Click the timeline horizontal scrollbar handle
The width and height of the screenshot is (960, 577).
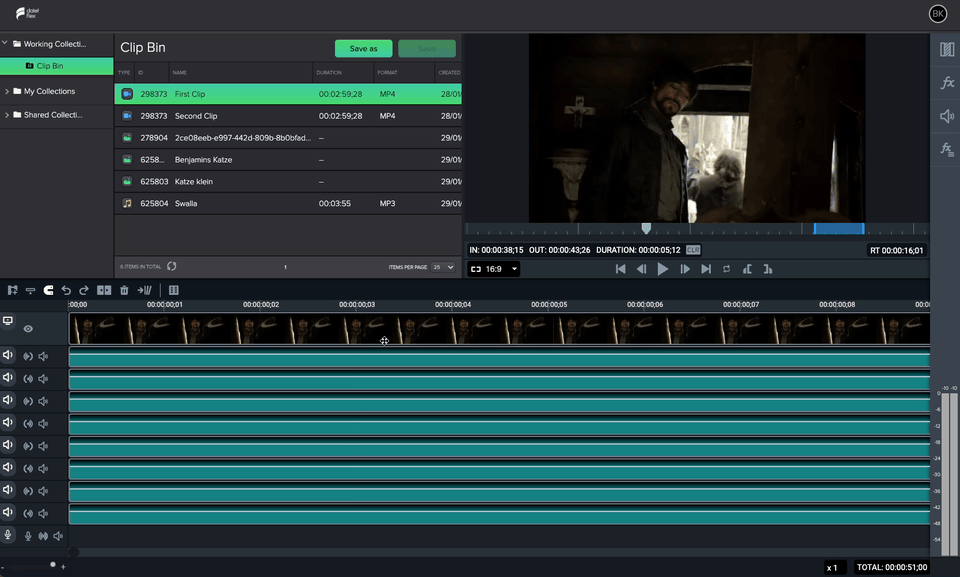tap(73, 552)
